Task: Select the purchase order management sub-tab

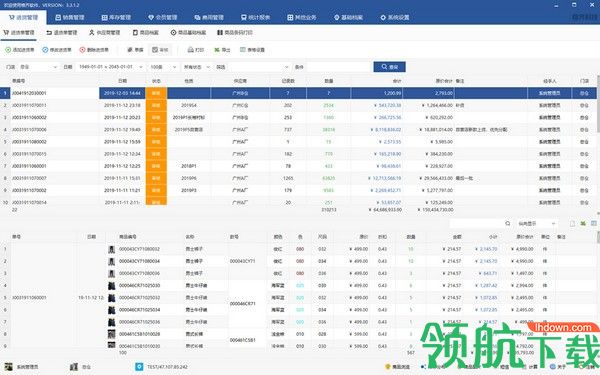Action: 19,33
